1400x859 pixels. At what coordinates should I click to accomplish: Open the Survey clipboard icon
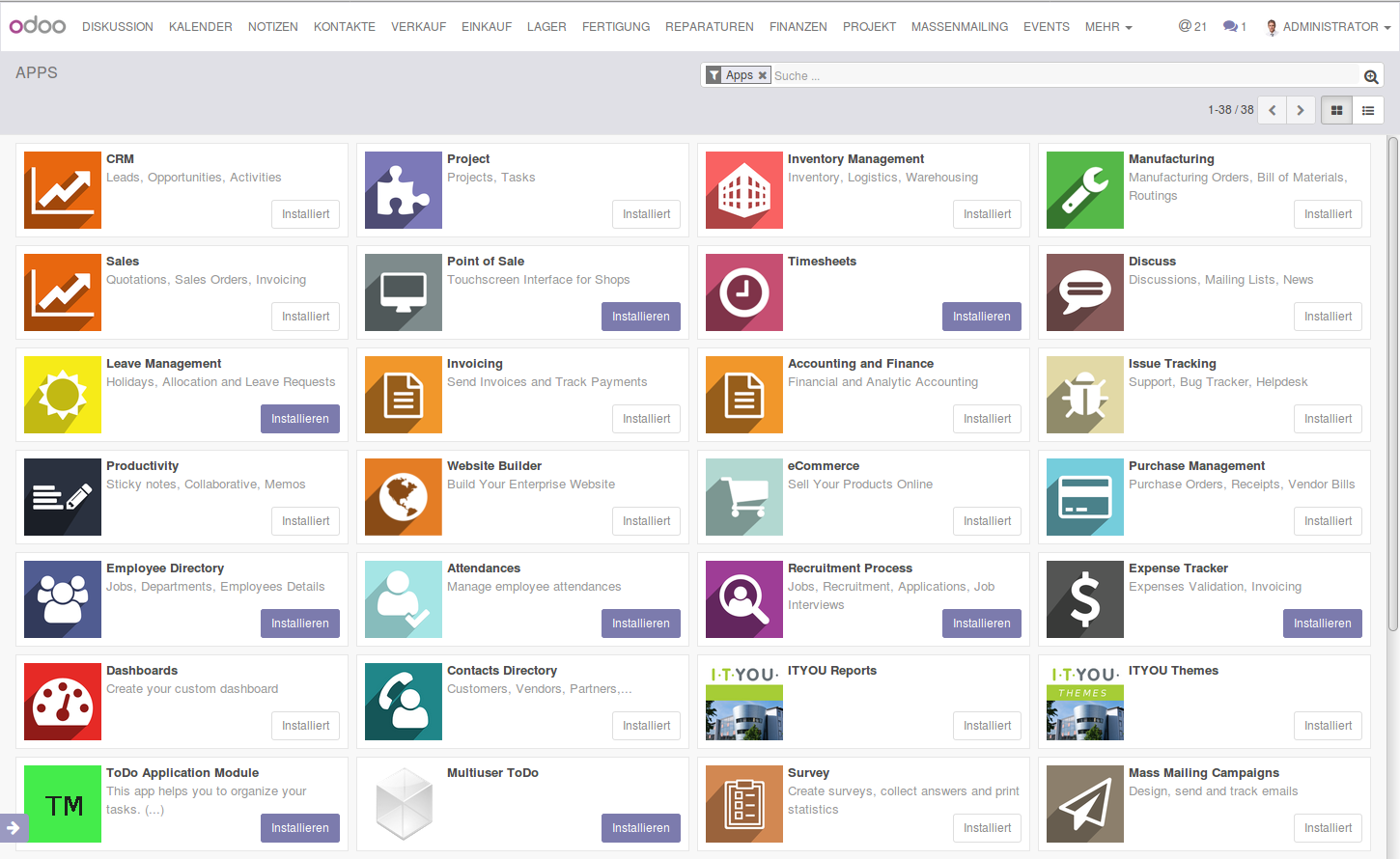744,804
